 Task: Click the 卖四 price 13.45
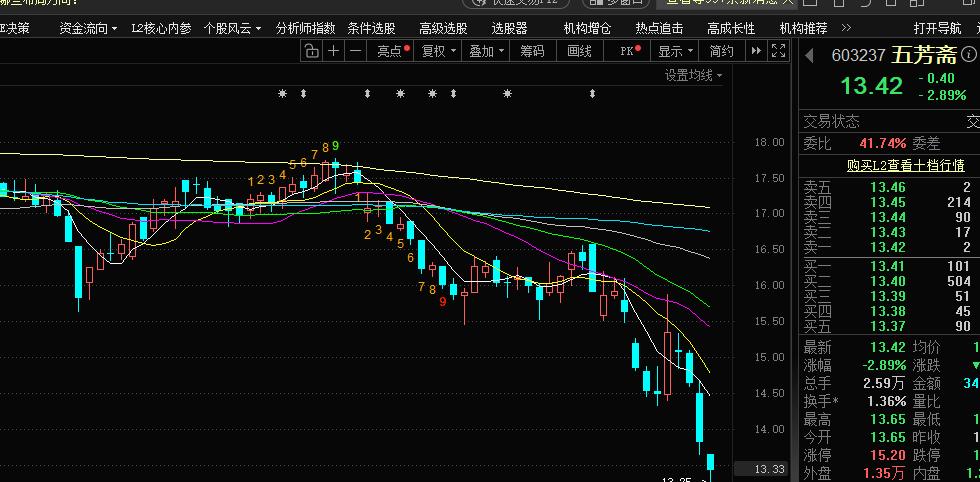[888, 202]
